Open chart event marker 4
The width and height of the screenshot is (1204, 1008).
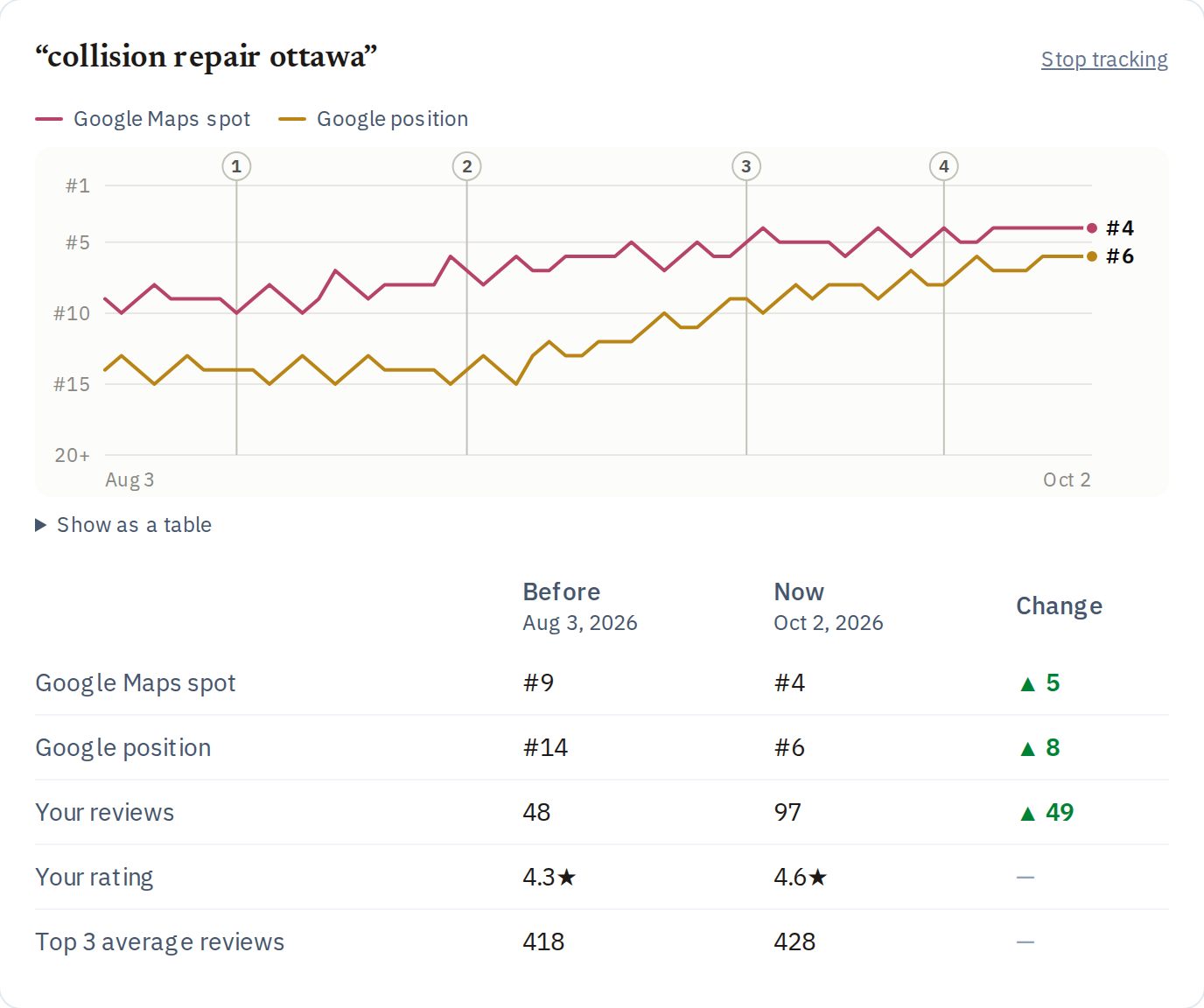pos(944,166)
